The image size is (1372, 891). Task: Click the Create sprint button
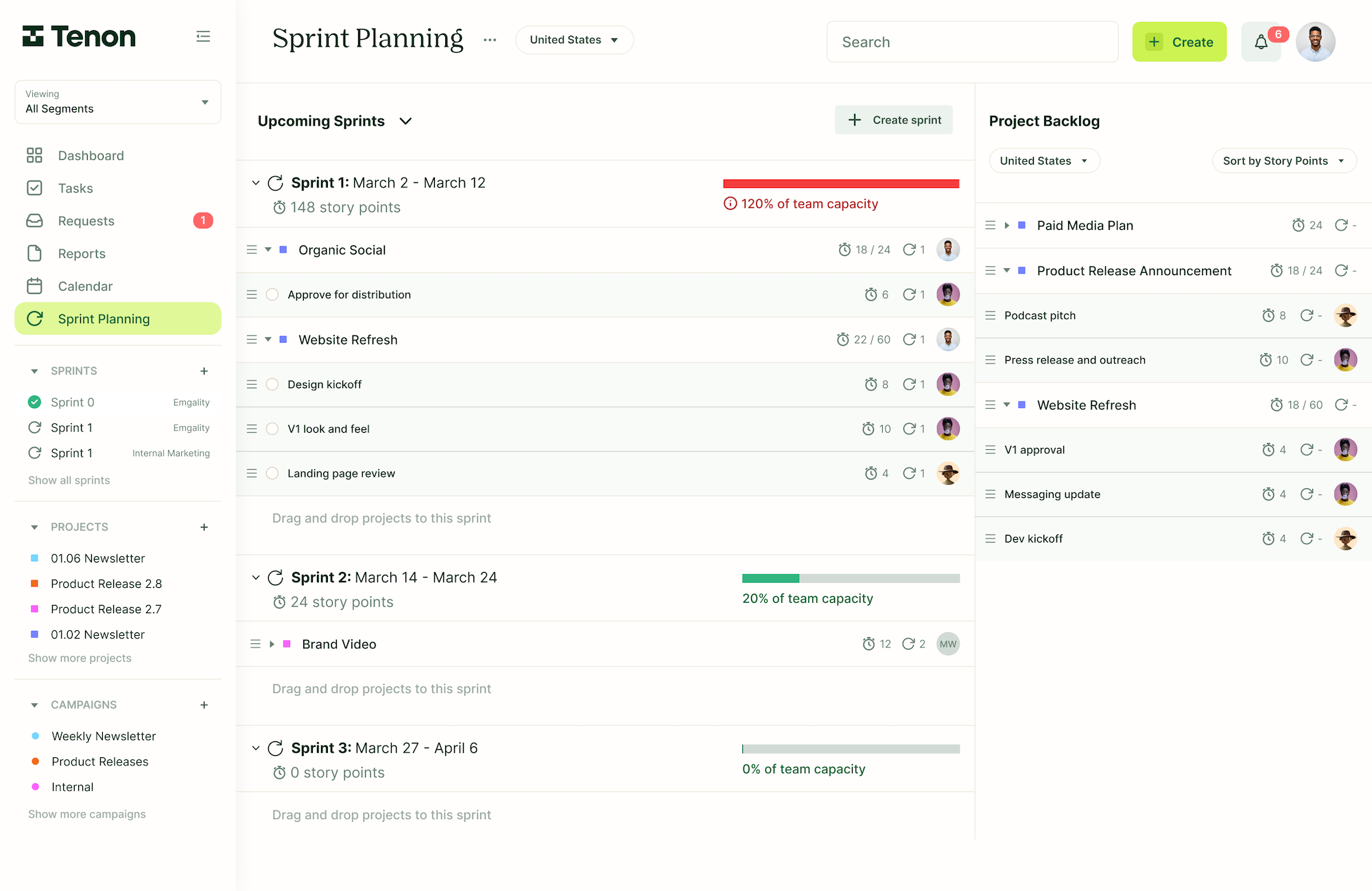click(x=893, y=120)
